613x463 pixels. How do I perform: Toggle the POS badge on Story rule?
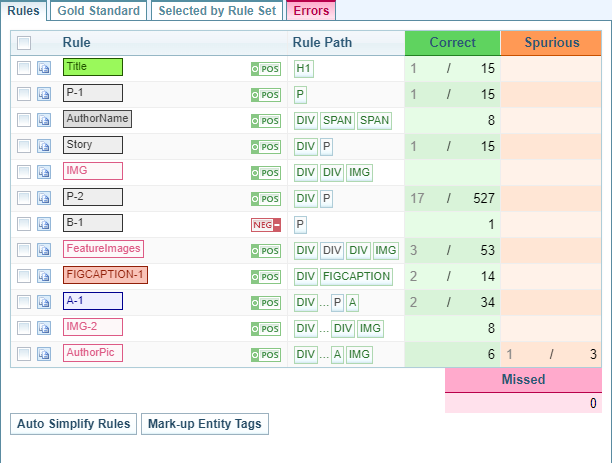265,147
